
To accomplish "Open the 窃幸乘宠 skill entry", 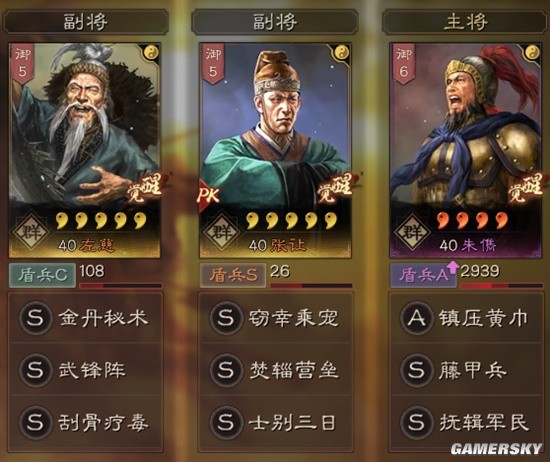I will click(275, 317).
